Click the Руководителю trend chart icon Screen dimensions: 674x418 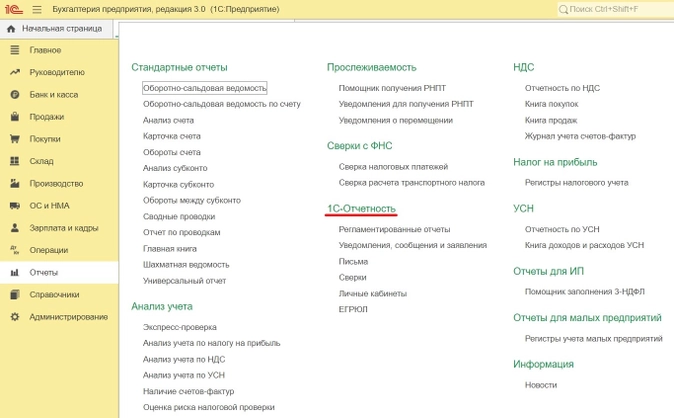click(x=15, y=72)
